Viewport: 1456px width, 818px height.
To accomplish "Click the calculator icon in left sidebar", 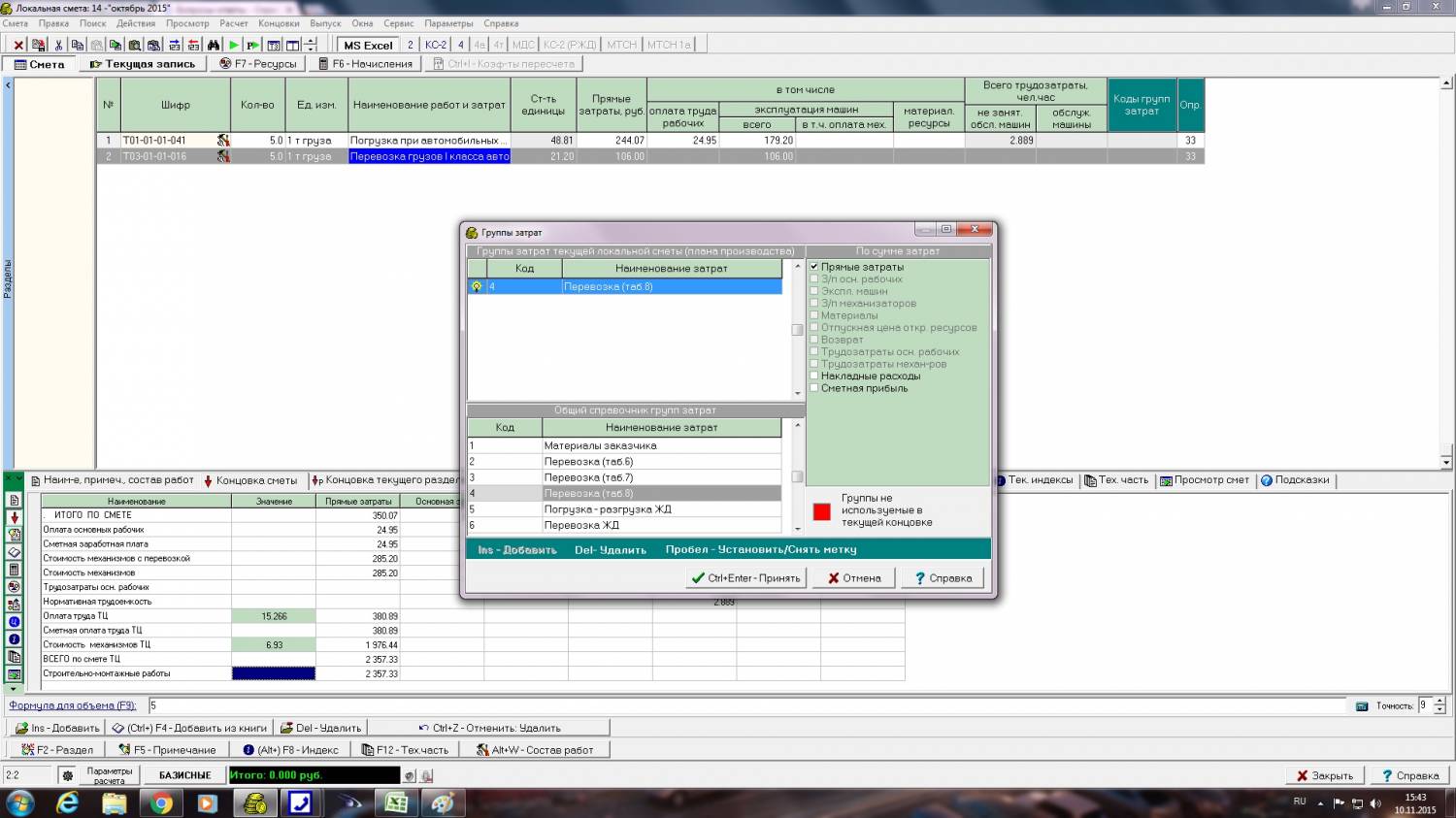I will [x=14, y=570].
